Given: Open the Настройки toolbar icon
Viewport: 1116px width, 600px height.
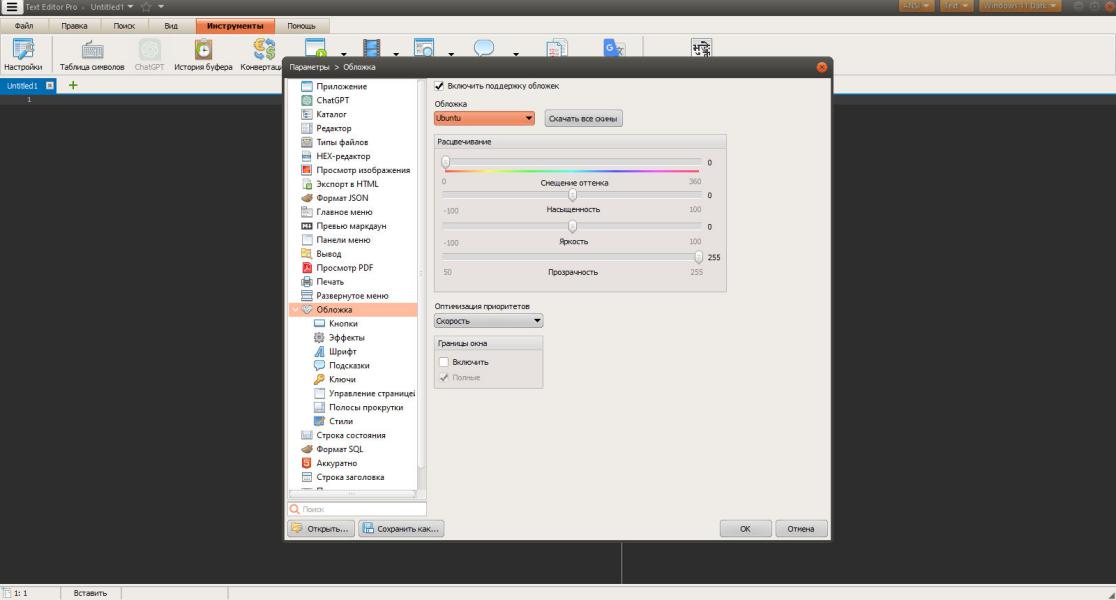Looking at the screenshot, I should click(23, 54).
